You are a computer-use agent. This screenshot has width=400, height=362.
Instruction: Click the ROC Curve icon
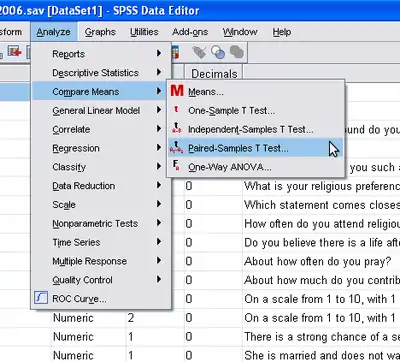tap(41, 298)
